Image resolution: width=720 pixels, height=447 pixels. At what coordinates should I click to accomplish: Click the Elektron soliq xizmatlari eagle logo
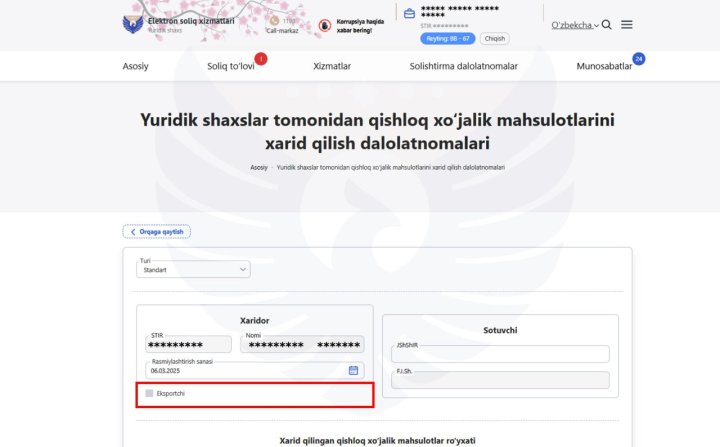[133, 24]
